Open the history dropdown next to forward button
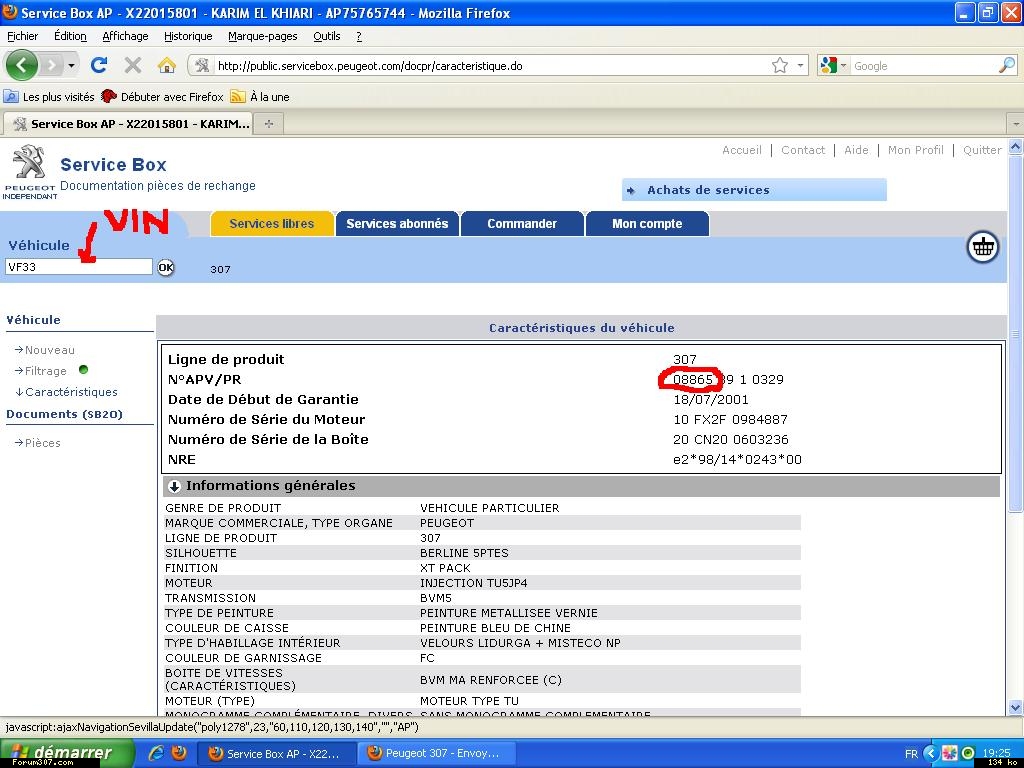Viewport: 1024px width, 768px height. click(71, 65)
